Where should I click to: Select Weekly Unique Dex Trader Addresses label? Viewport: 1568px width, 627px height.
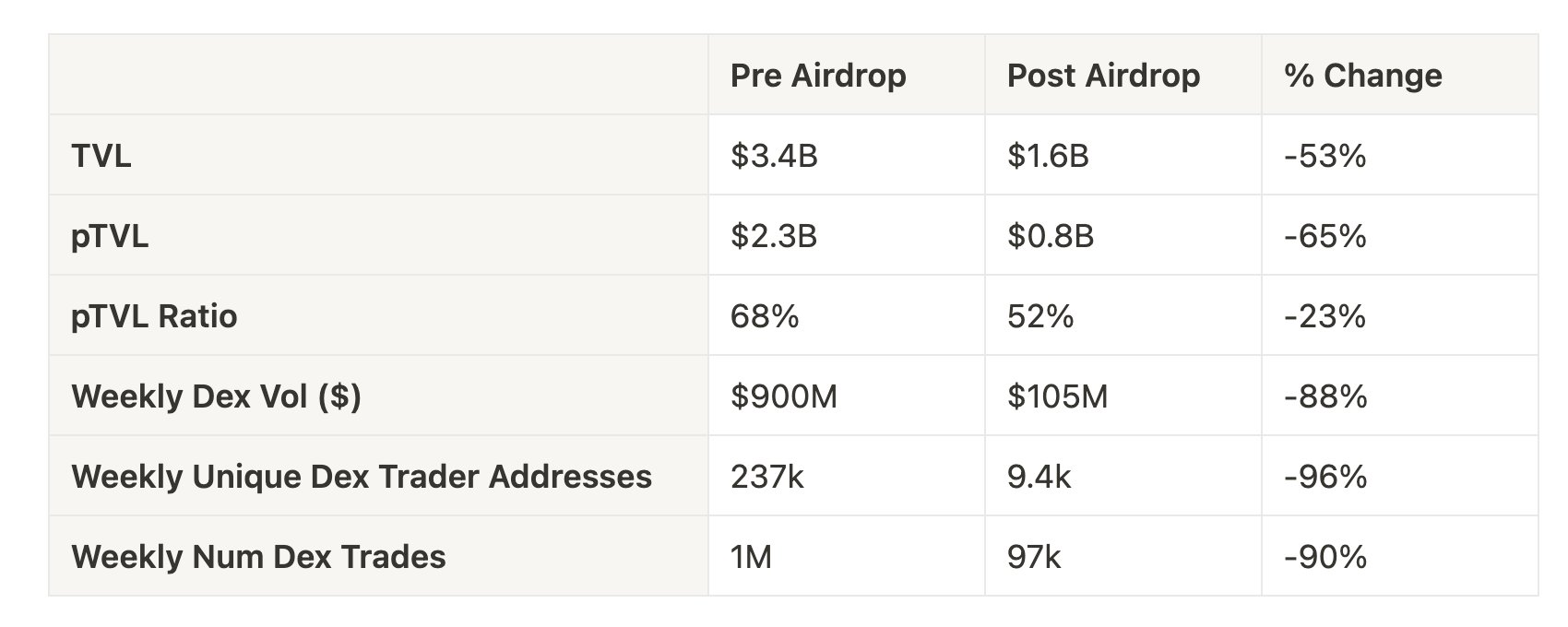362,477
